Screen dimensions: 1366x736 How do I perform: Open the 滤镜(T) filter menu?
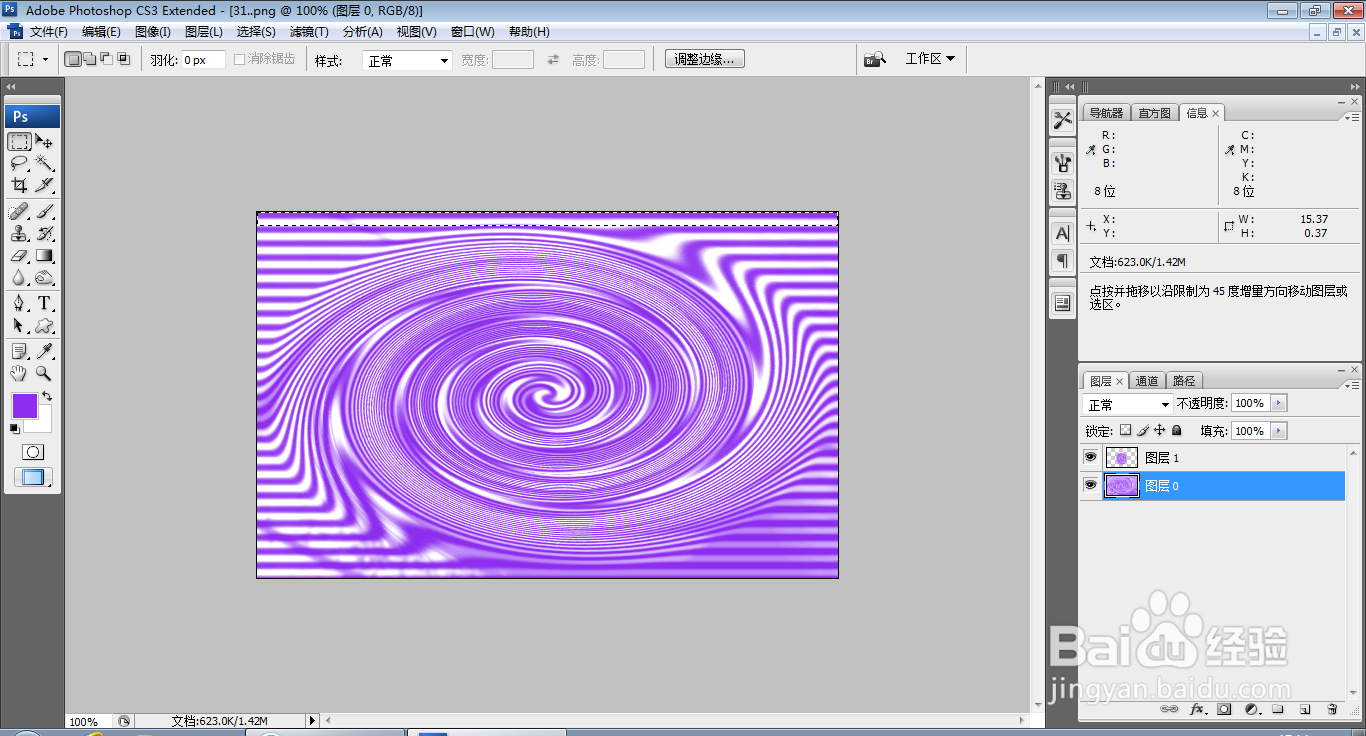pos(309,32)
